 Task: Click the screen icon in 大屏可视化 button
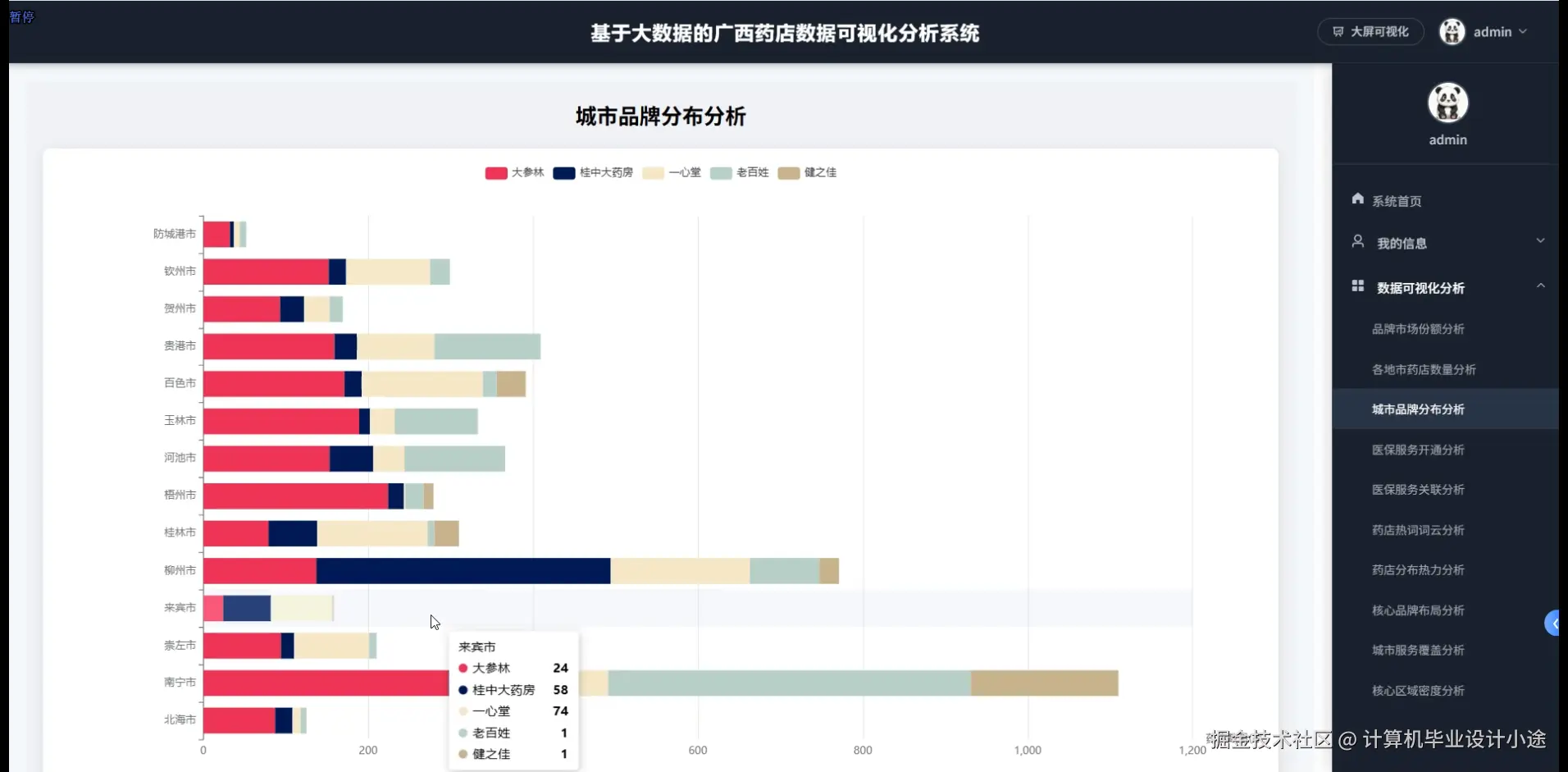1338,32
